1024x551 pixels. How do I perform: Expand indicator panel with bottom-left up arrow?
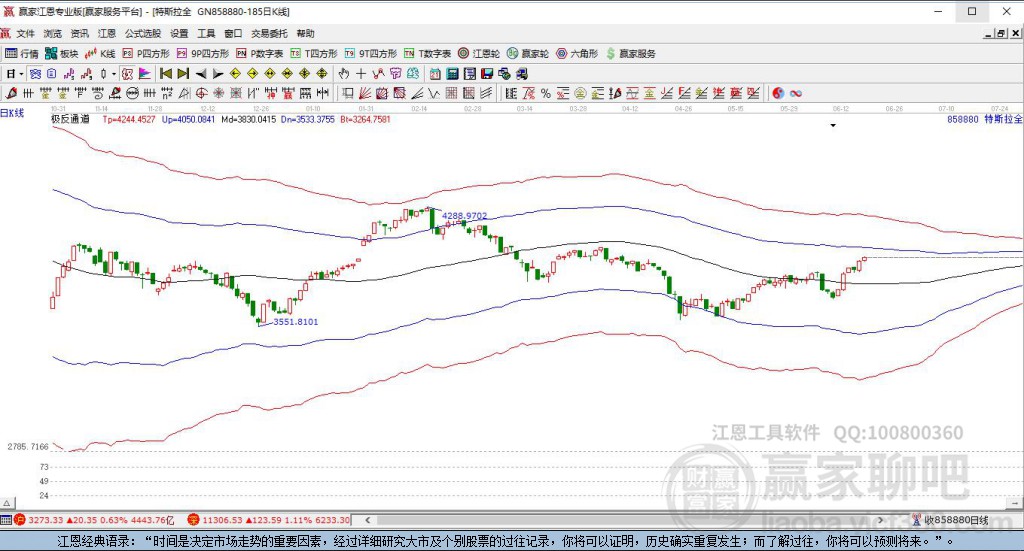click(x=7, y=503)
